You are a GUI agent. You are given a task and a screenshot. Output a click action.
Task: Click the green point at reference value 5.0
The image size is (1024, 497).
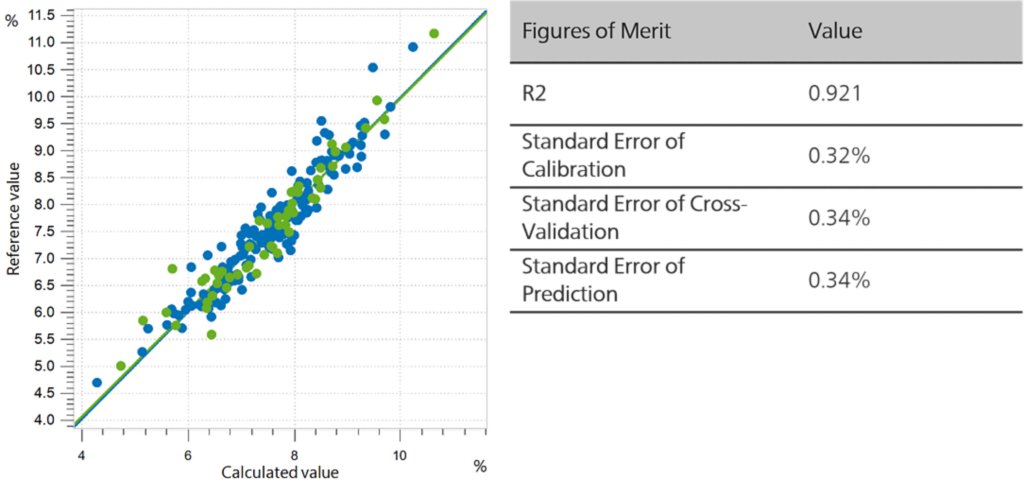(121, 366)
